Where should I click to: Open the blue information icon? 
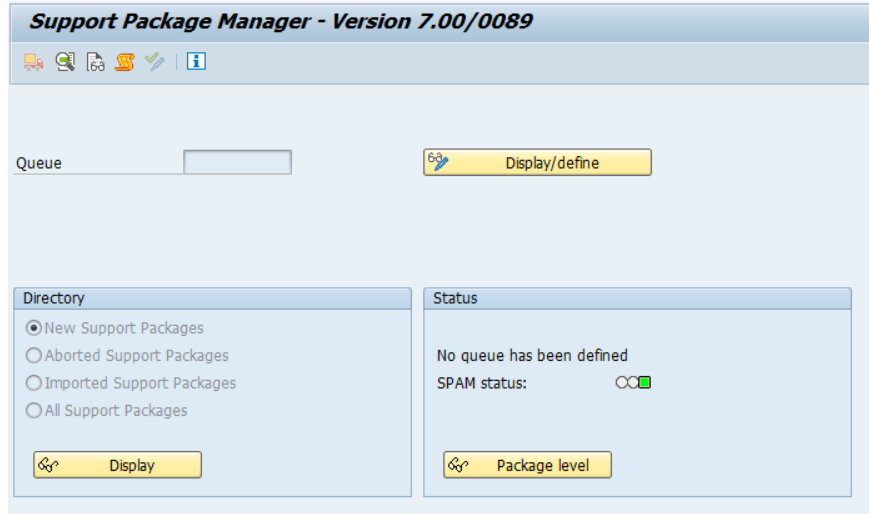[x=196, y=61]
